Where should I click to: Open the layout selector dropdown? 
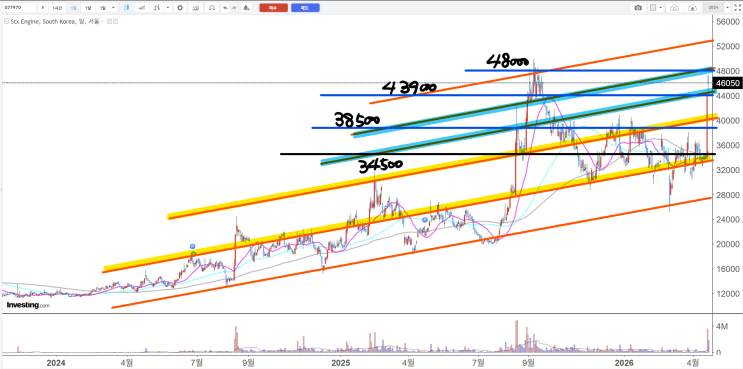point(656,8)
